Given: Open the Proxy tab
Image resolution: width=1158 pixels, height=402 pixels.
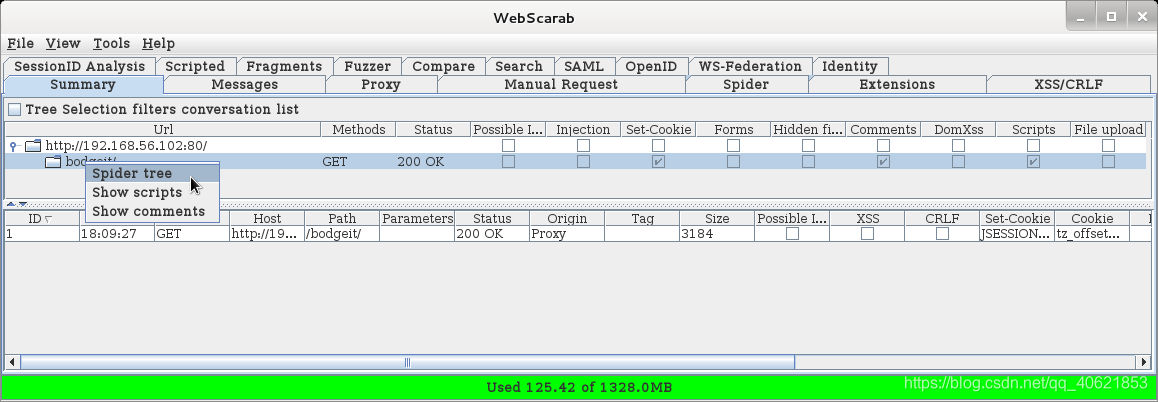Looking at the screenshot, I should [x=381, y=84].
